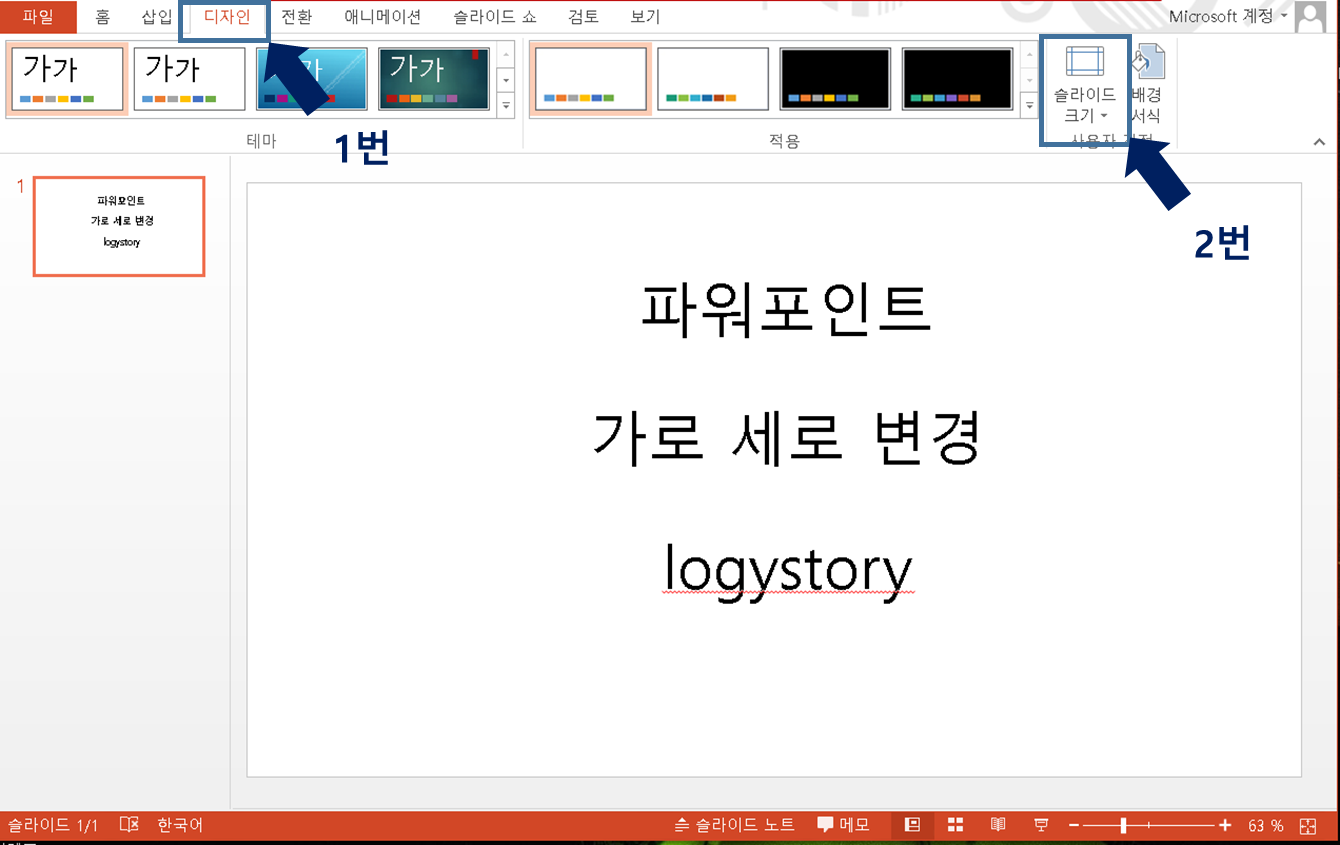The height and width of the screenshot is (845, 1340).
Task: Select the first white variant in 적용
Action: pyautogui.click(x=591, y=79)
